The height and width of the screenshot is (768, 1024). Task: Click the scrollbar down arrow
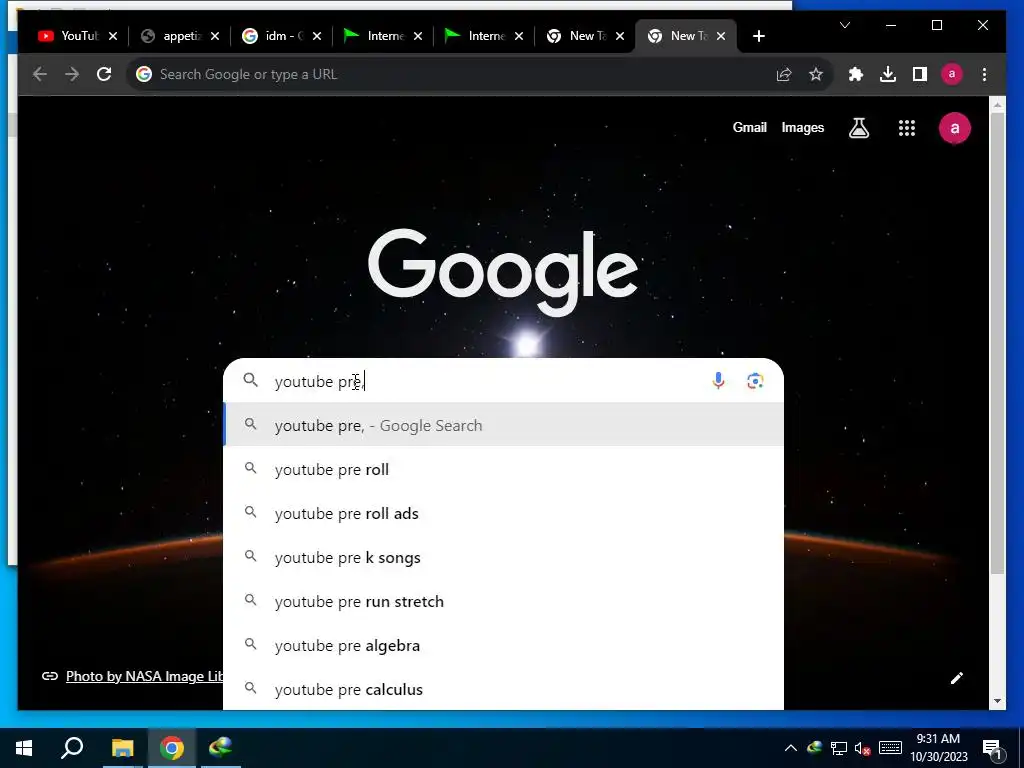pos(997,701)
